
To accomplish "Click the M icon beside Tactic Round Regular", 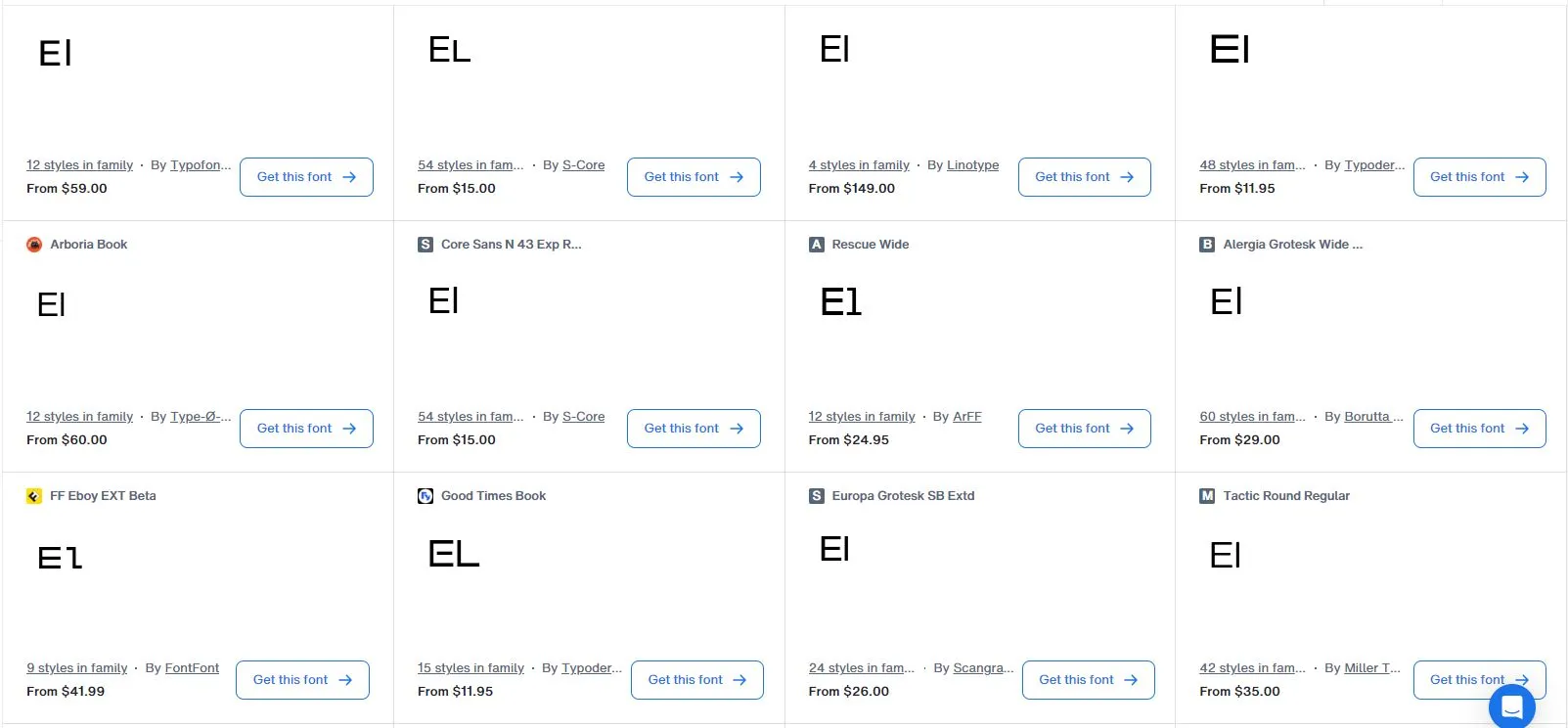I will [x=1207, y=496].
